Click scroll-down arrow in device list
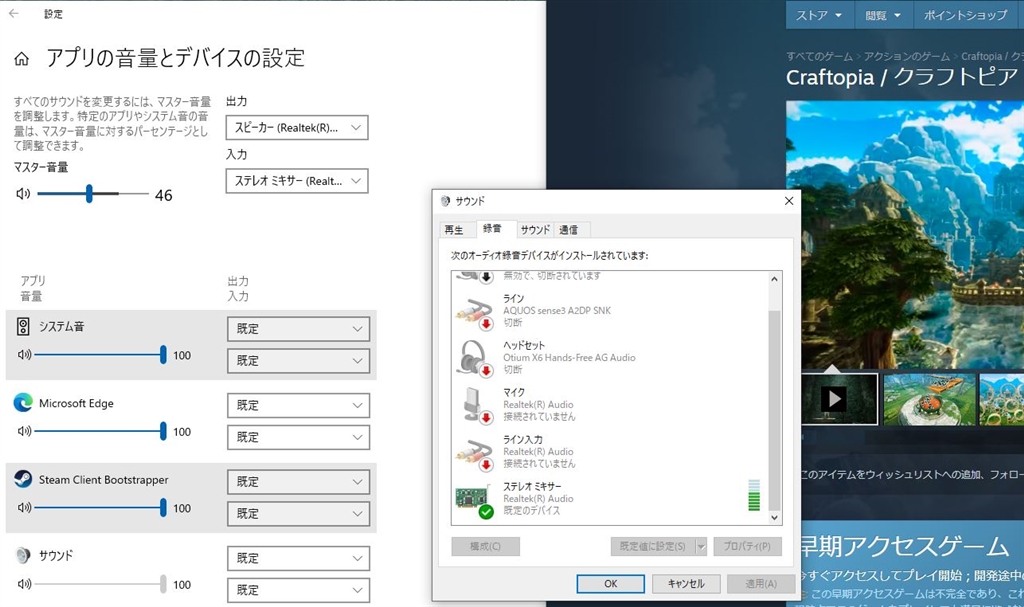Image resolution: width=1024 pixels, height=607 pixels. pyautogui.click(x=775, y=517)
